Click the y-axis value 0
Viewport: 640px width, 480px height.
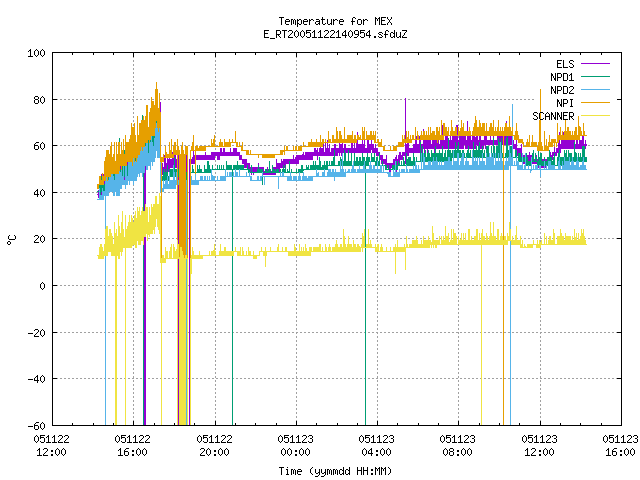click(x=42, y=286)
